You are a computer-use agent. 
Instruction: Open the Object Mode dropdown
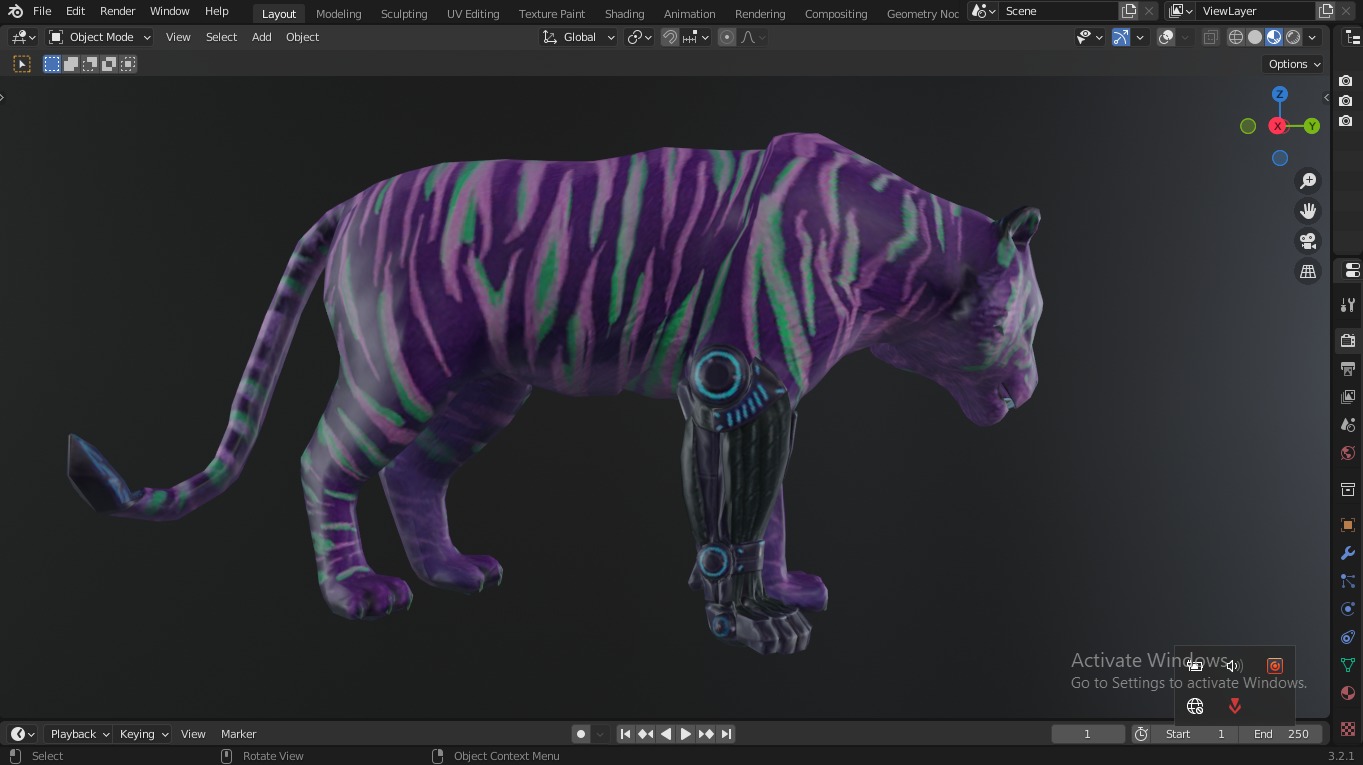click(100, 37)
